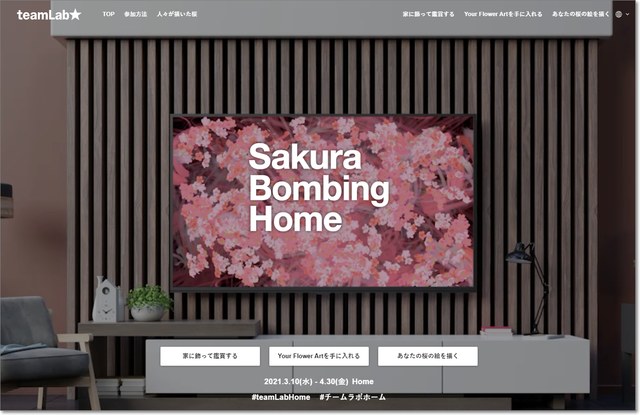Click the globe language icon

click(619, 15)
